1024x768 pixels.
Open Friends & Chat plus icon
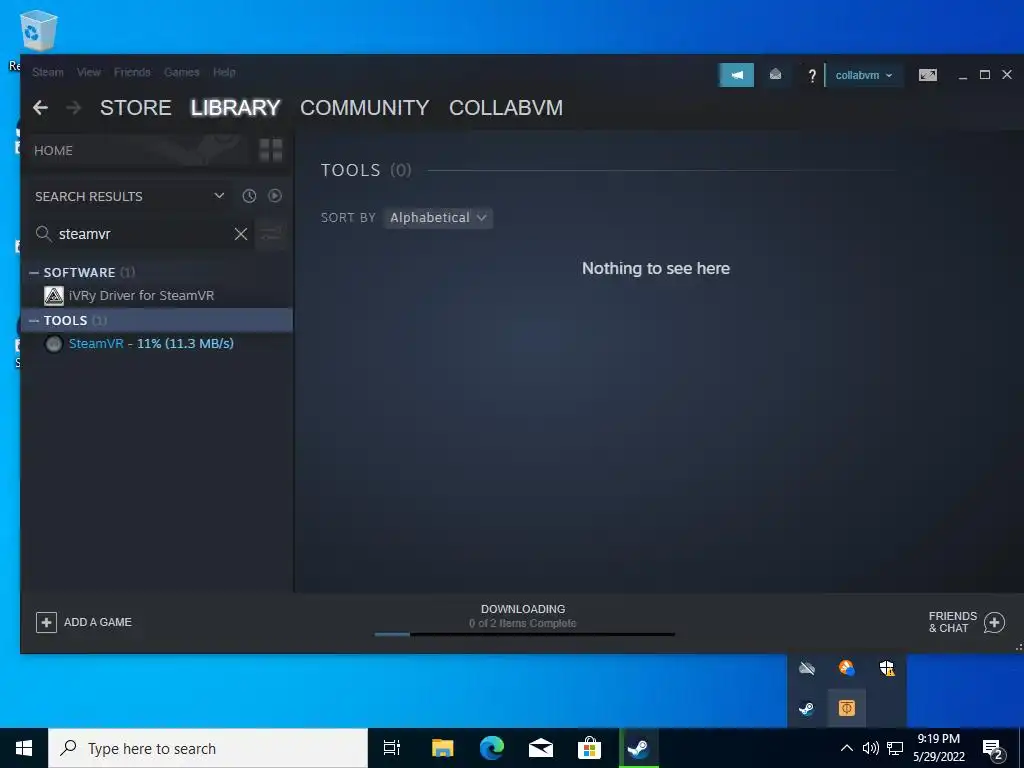994,622
